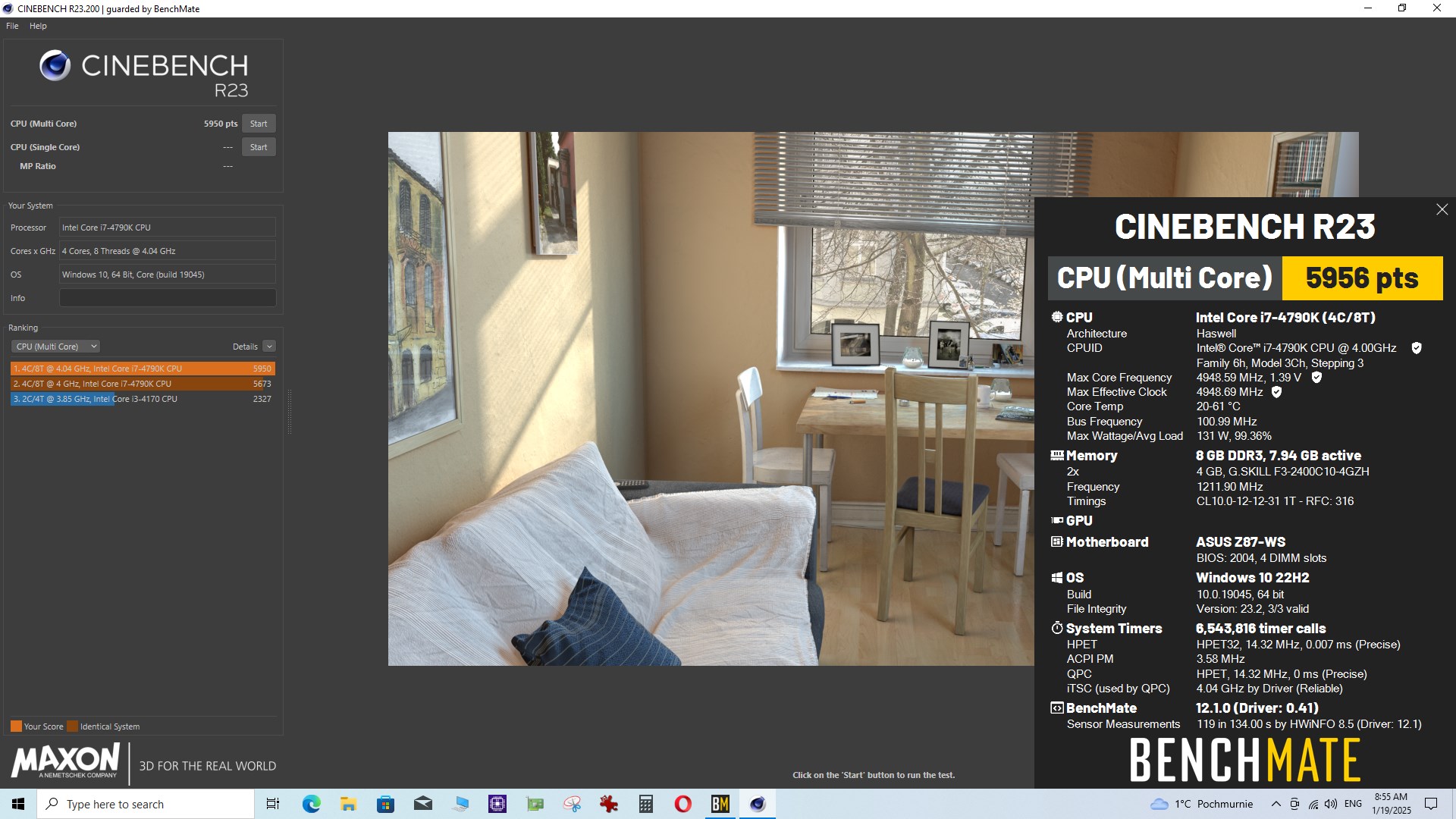Screen dimensions: 1456x819
Task: Click the Cinebench taskbar icon
Action: (758, 804)
